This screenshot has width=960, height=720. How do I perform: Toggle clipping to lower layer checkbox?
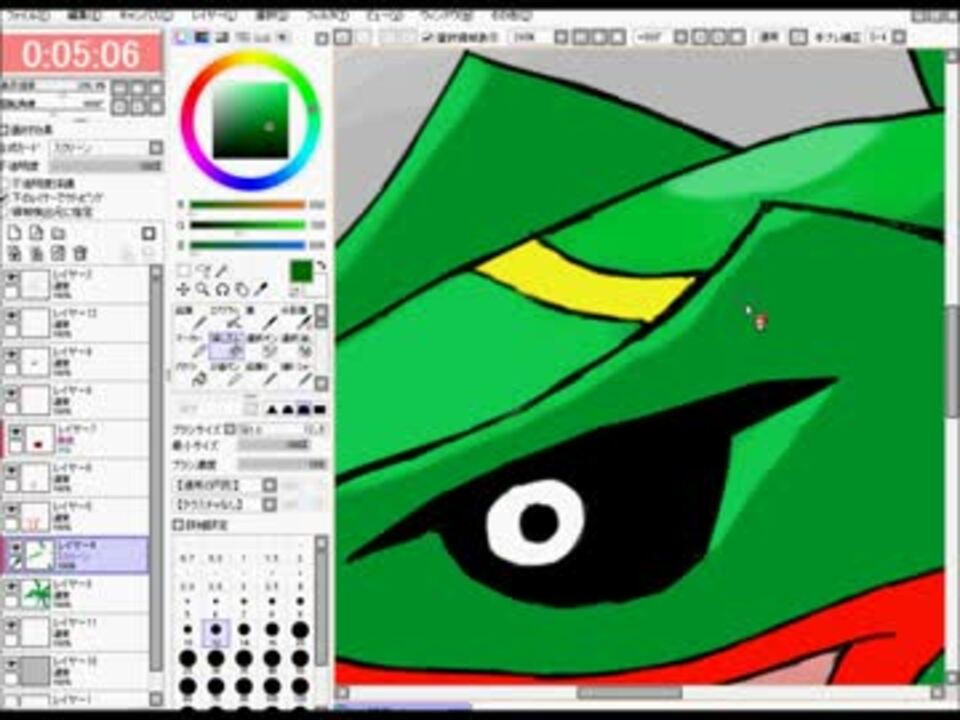click(x=5, y=197)
